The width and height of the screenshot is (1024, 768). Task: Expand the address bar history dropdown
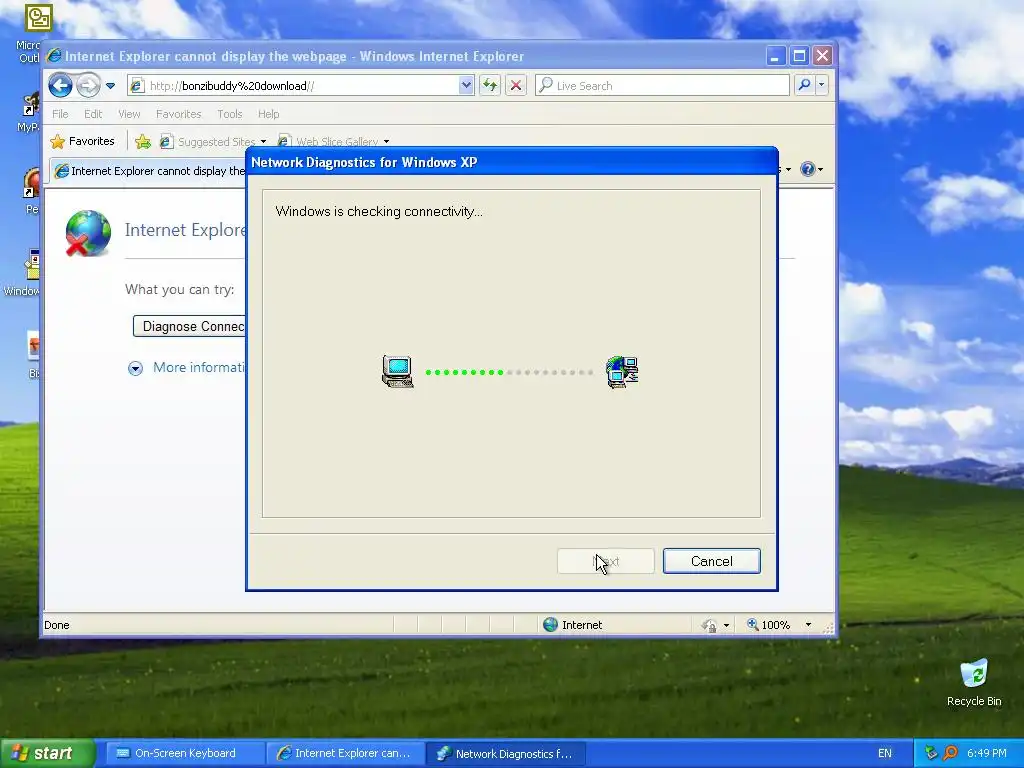[466, 86]
